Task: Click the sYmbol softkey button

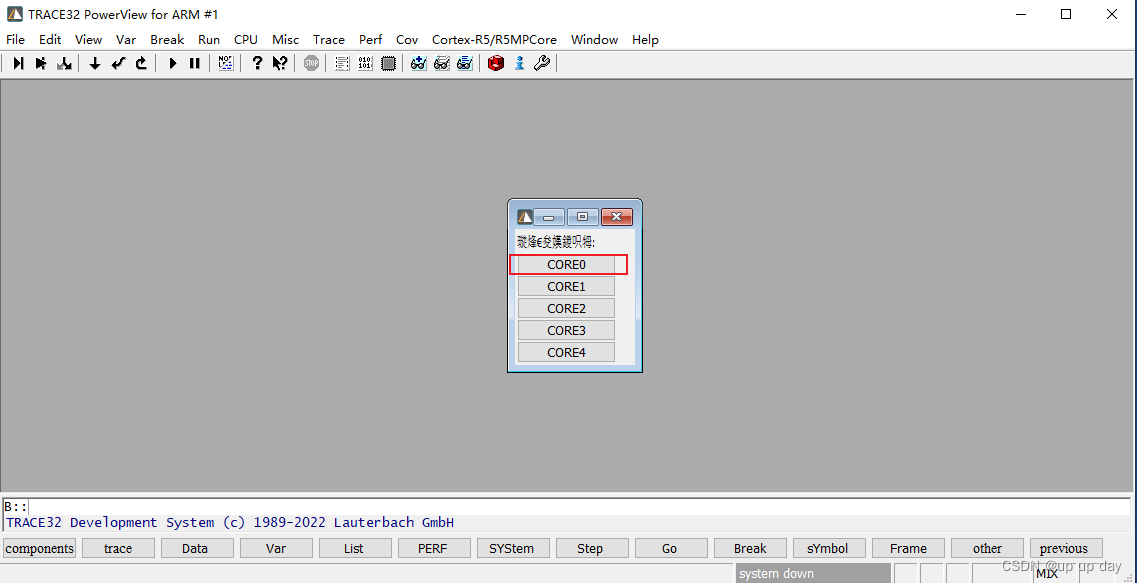Action: (830, 548)
